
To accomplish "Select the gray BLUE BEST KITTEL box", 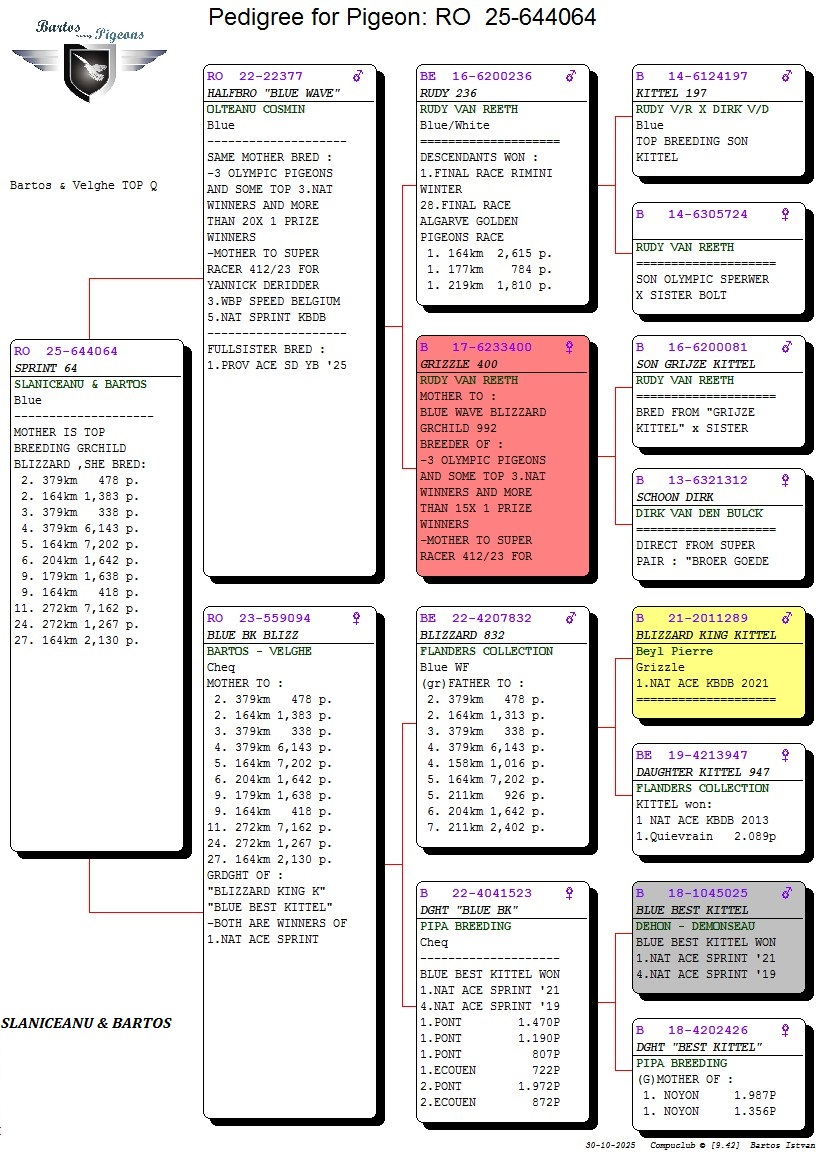I will click(x=719, y=940).
